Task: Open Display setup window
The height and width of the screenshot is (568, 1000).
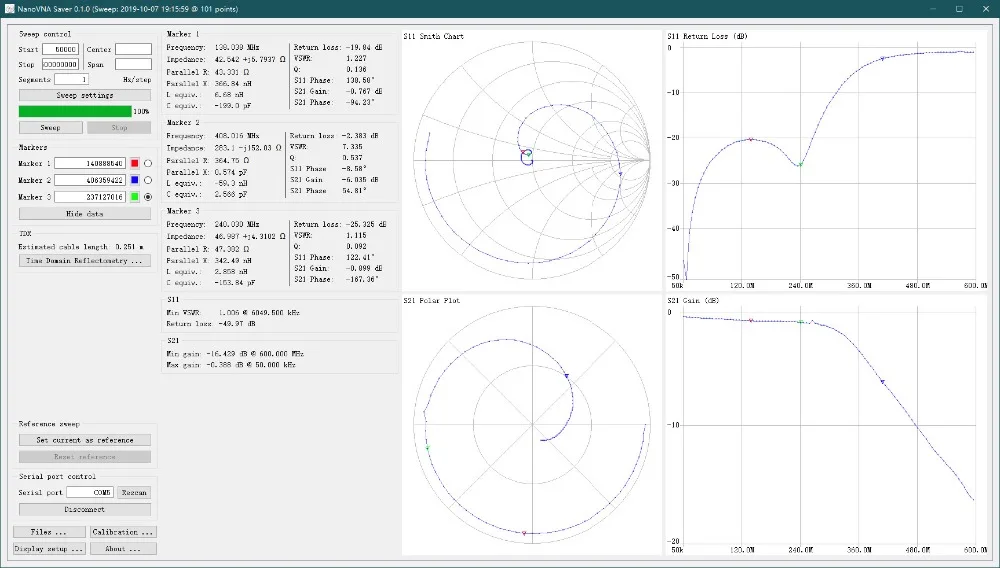Action: [49, 549]
